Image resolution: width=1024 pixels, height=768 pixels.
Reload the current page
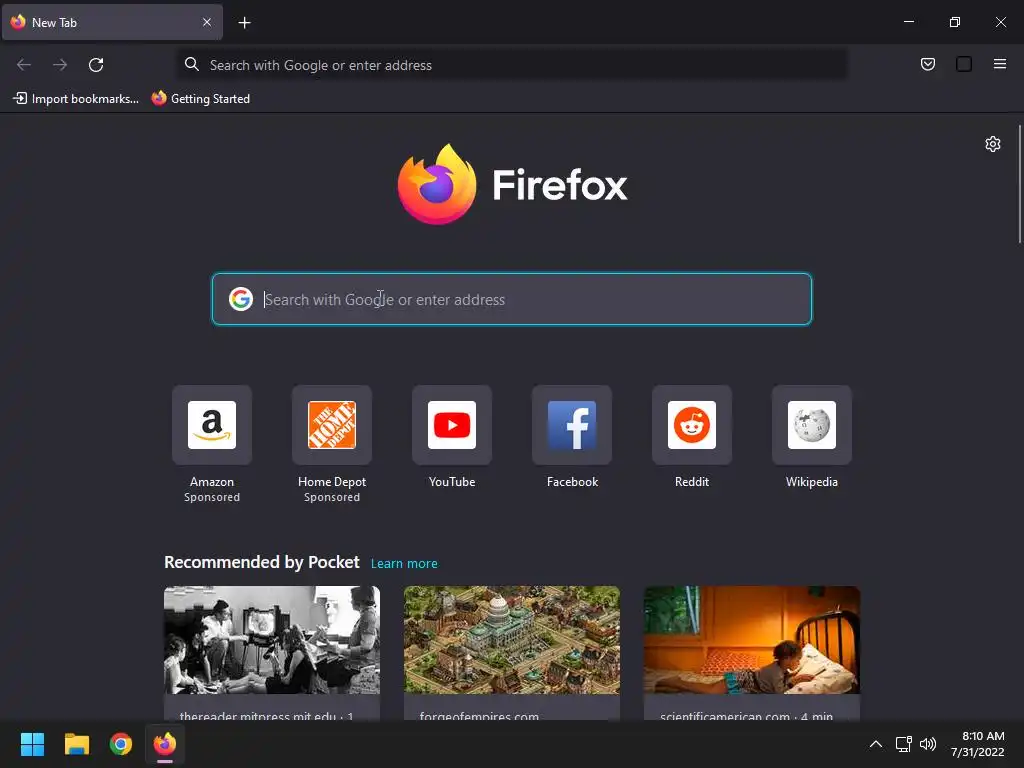tap(96, 65)
